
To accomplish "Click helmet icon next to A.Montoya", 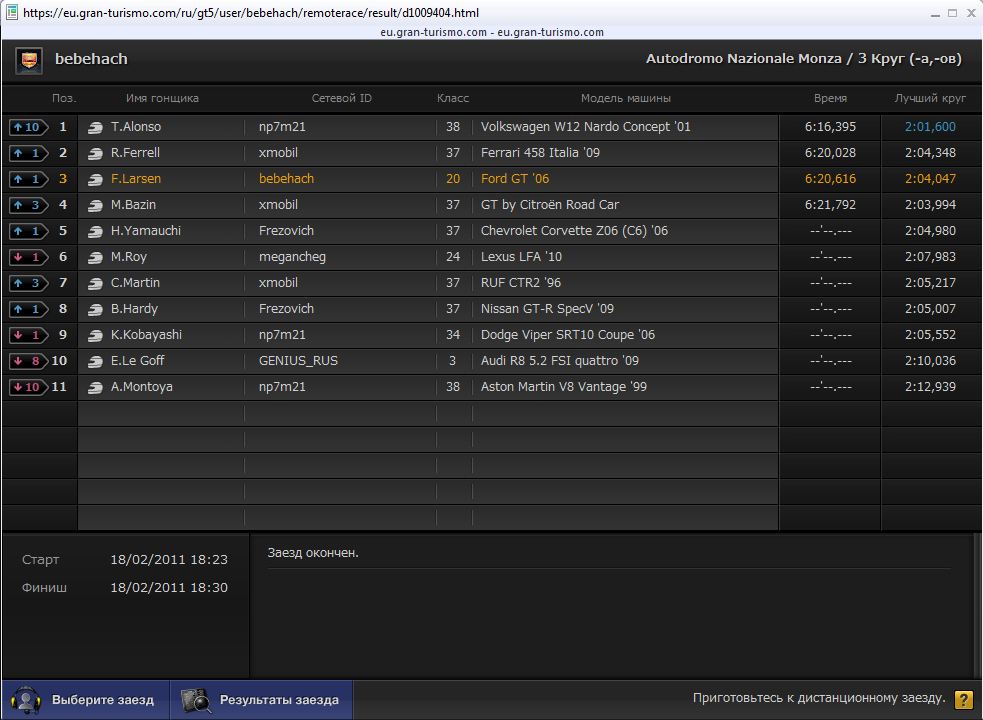I will [95, 388].
